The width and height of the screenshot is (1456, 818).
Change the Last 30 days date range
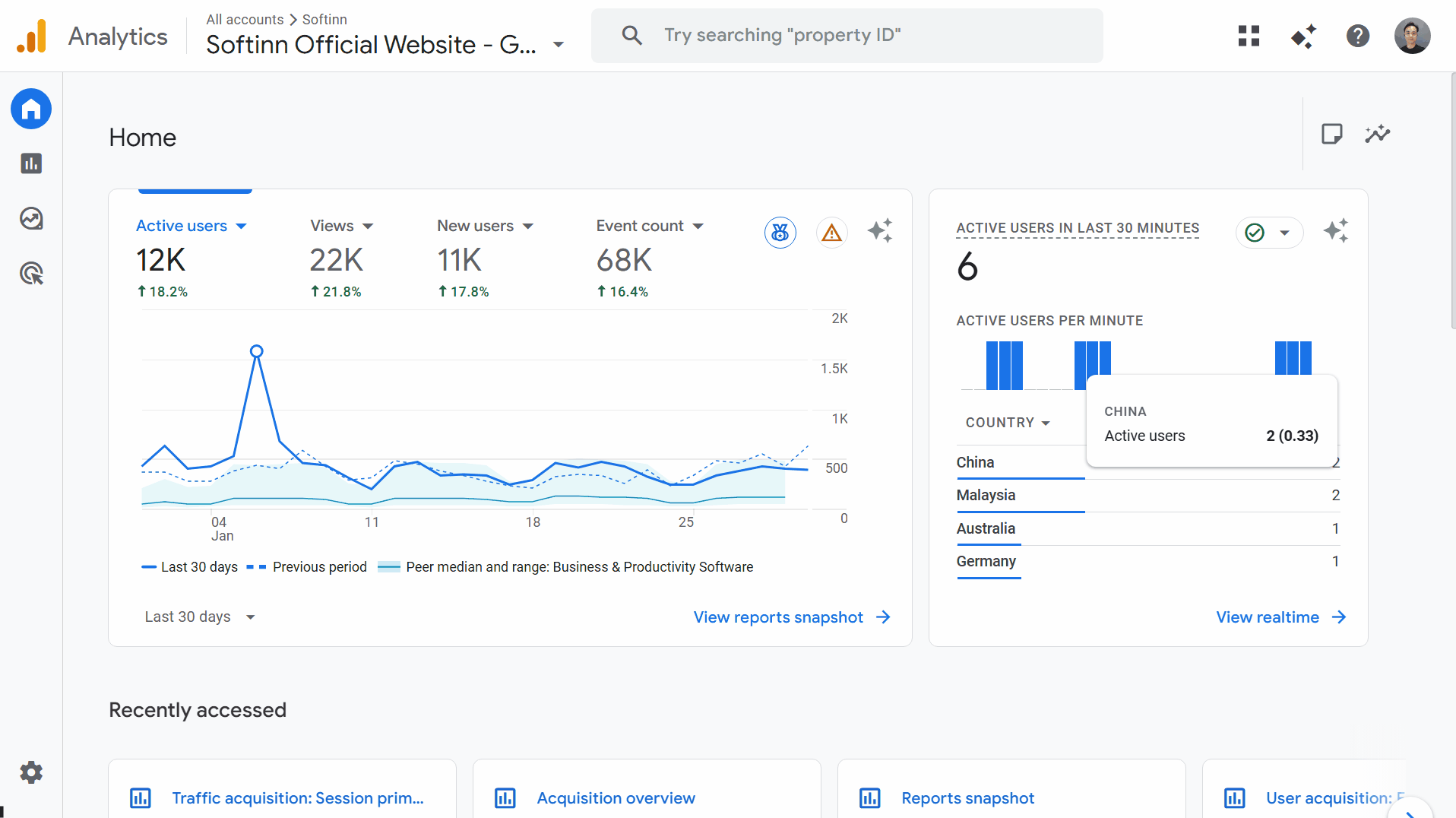click(199, 617)
